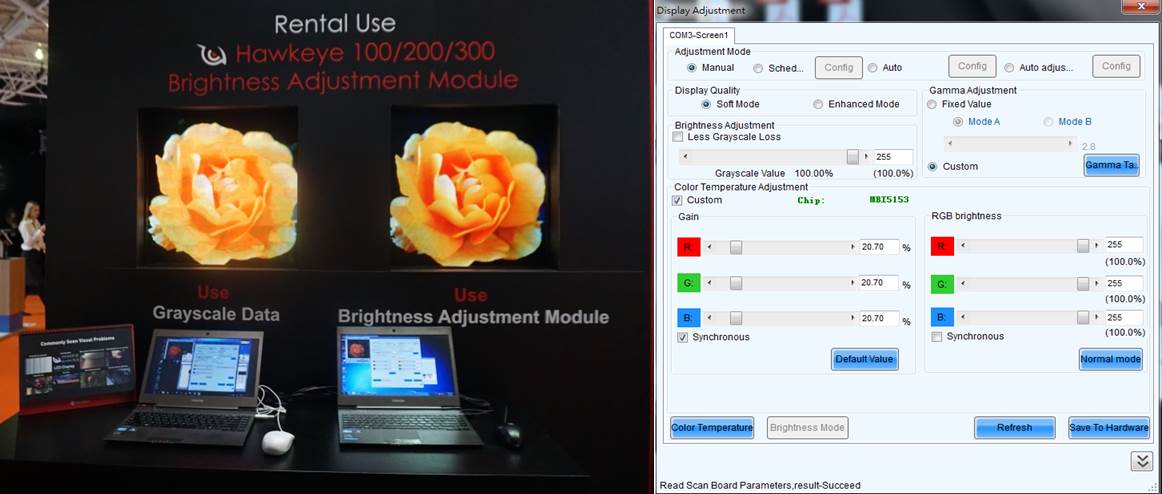Image resolution: width=1162 pixels, height=494 pixels.
Task: Click the green G gain color swatch
Action: click(688, 283)
